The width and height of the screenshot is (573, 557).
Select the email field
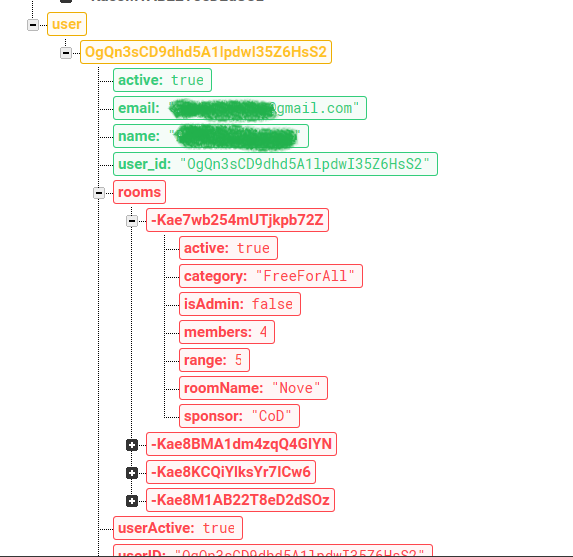(x=240, y=108)
